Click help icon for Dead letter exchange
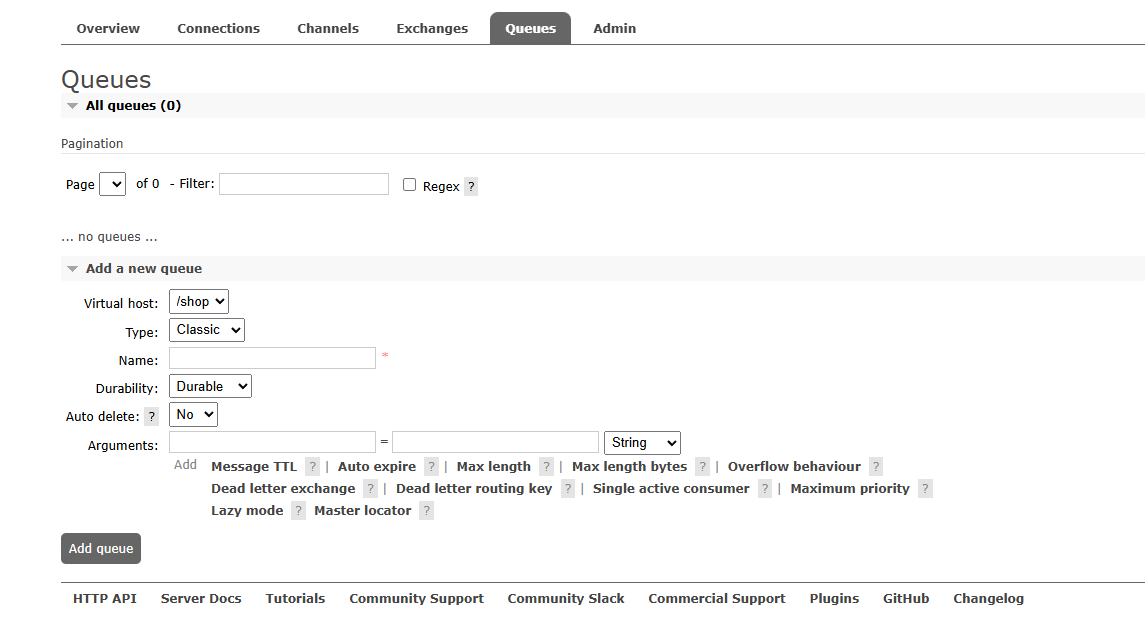 [x=370, y=489]
